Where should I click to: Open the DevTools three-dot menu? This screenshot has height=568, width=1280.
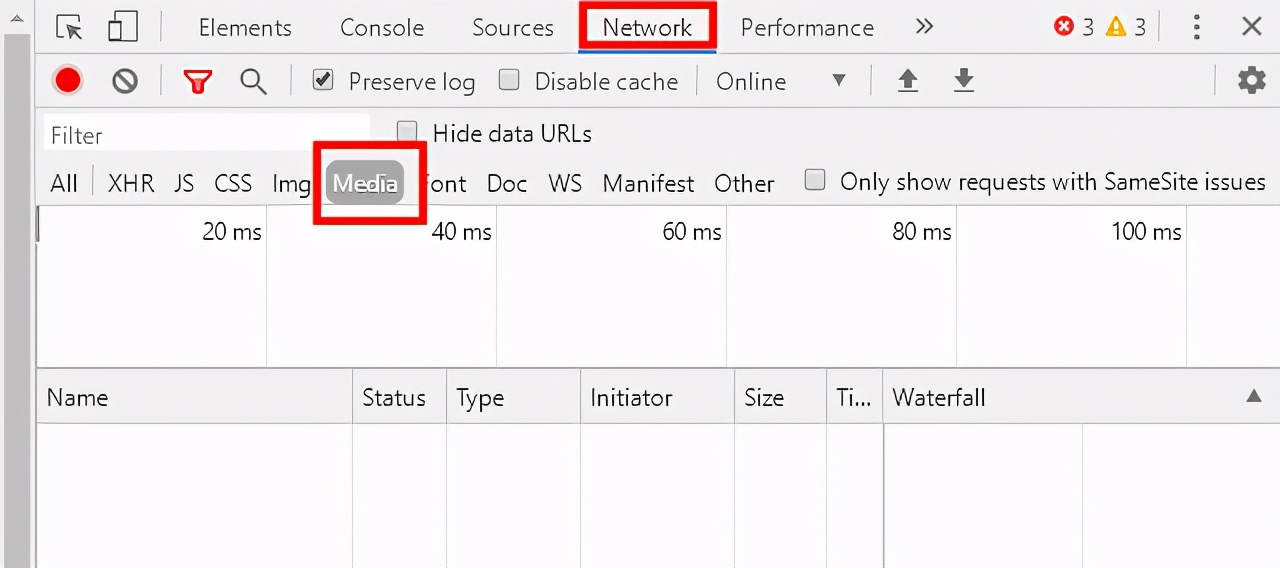click(x=1196, y=27)
